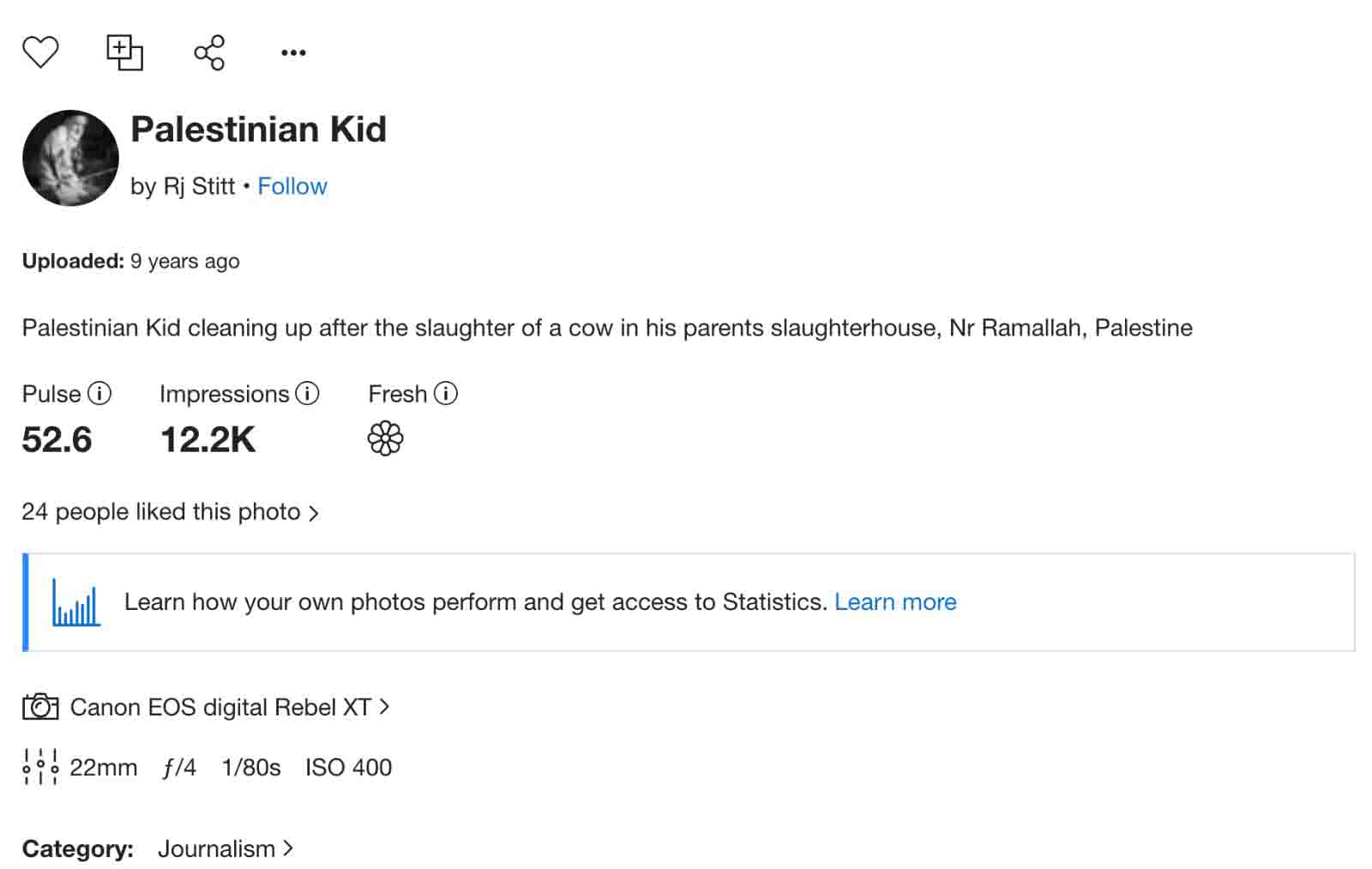Open Rj Stitt author name

[x=199, y=186]
